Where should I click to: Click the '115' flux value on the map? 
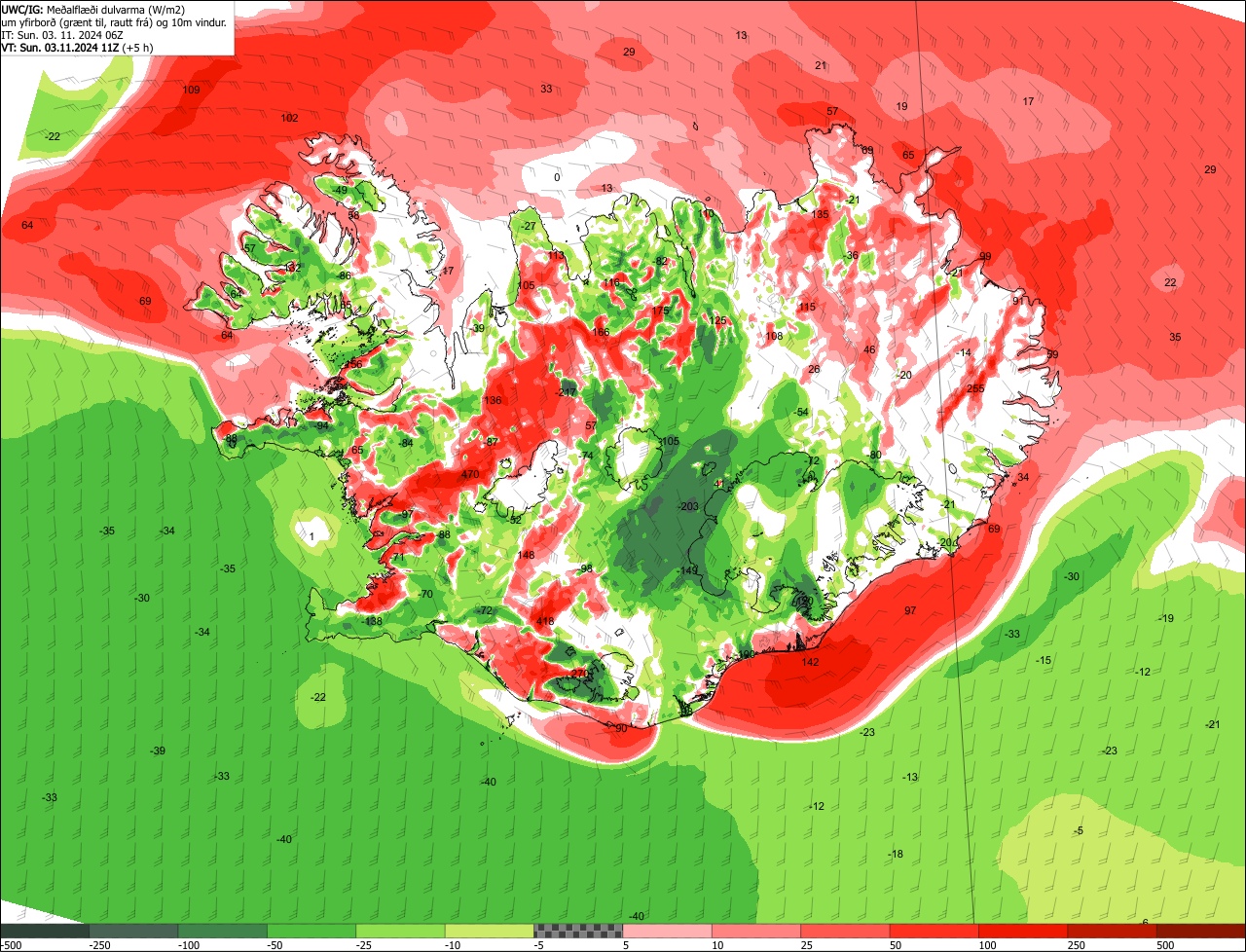(x=807, y=307)
